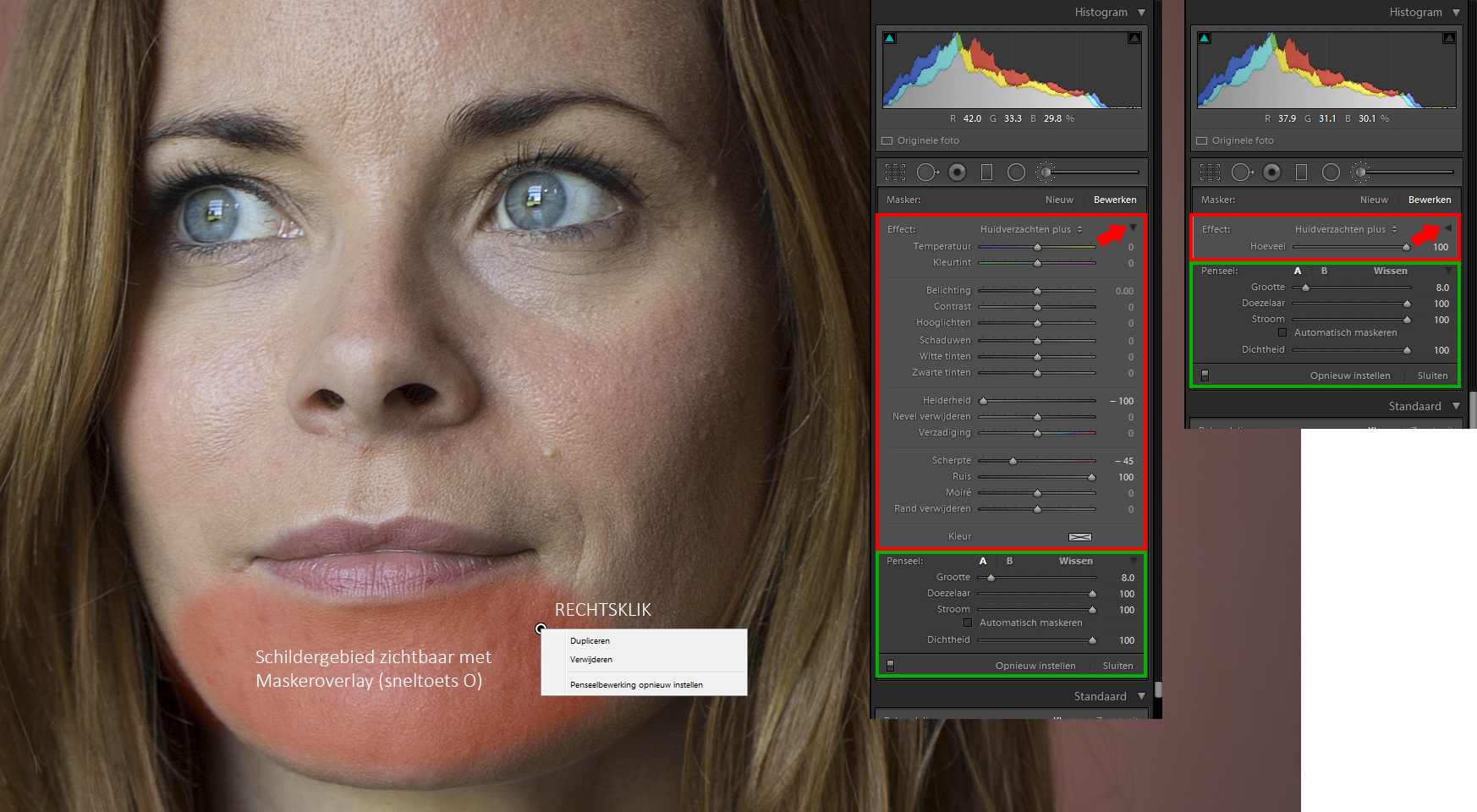This screenshot has height=812, width=1477.
Task: Choose the Radial Filter tool in left panel
Action: [x=1016, y=173]
